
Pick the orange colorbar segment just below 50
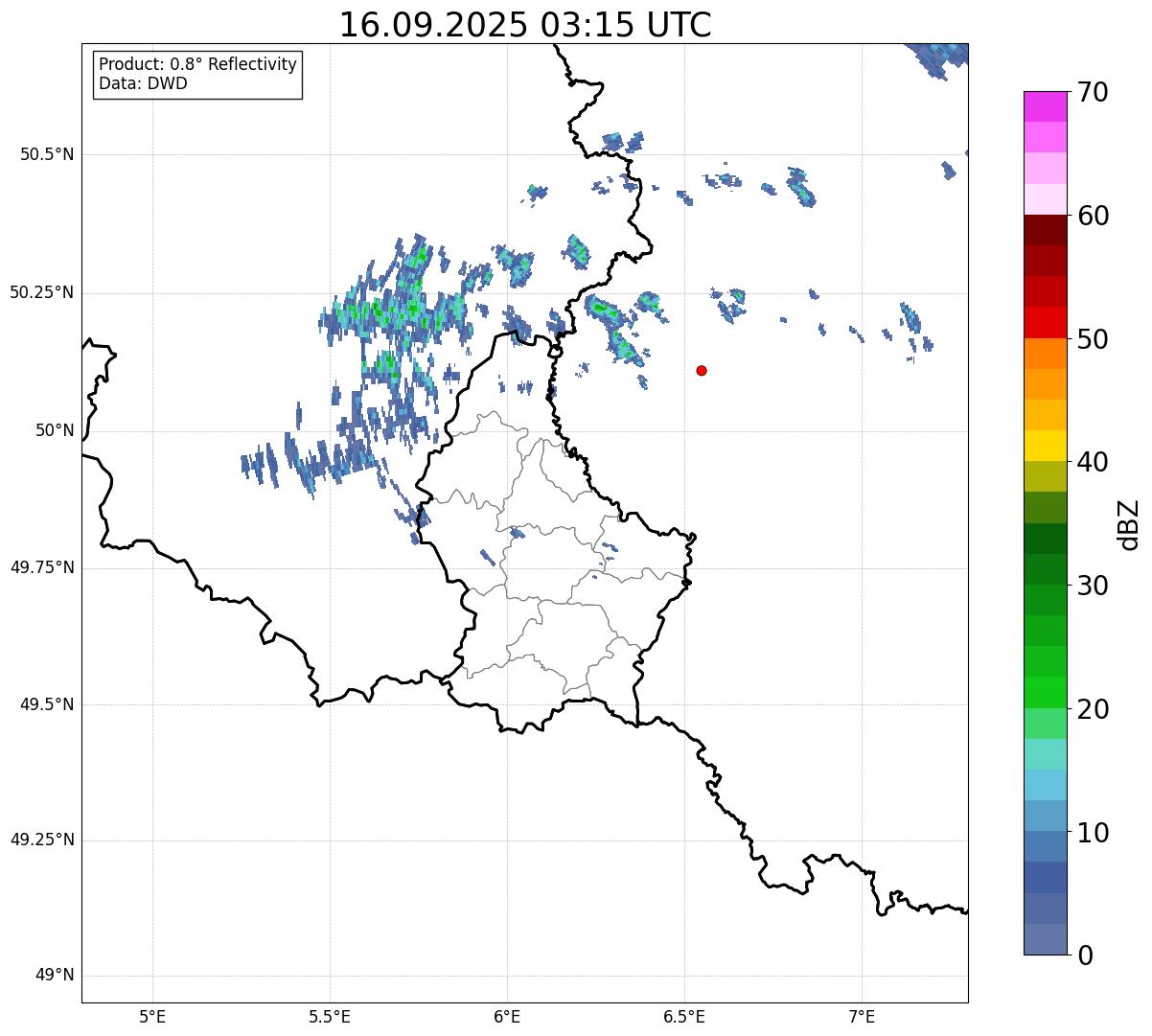[x=1045, y=354]
